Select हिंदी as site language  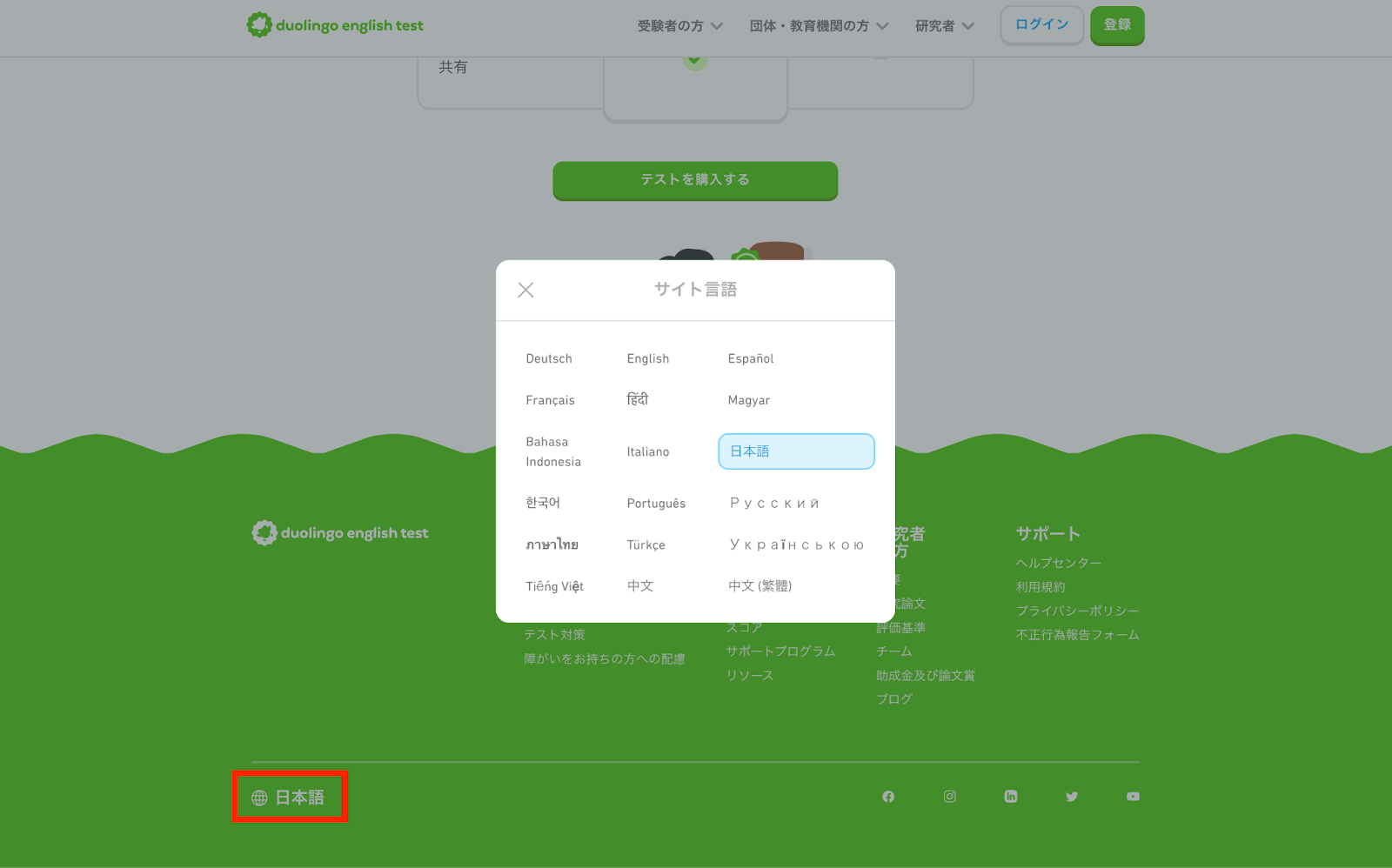pyautogui.click(x=638, y=399)
